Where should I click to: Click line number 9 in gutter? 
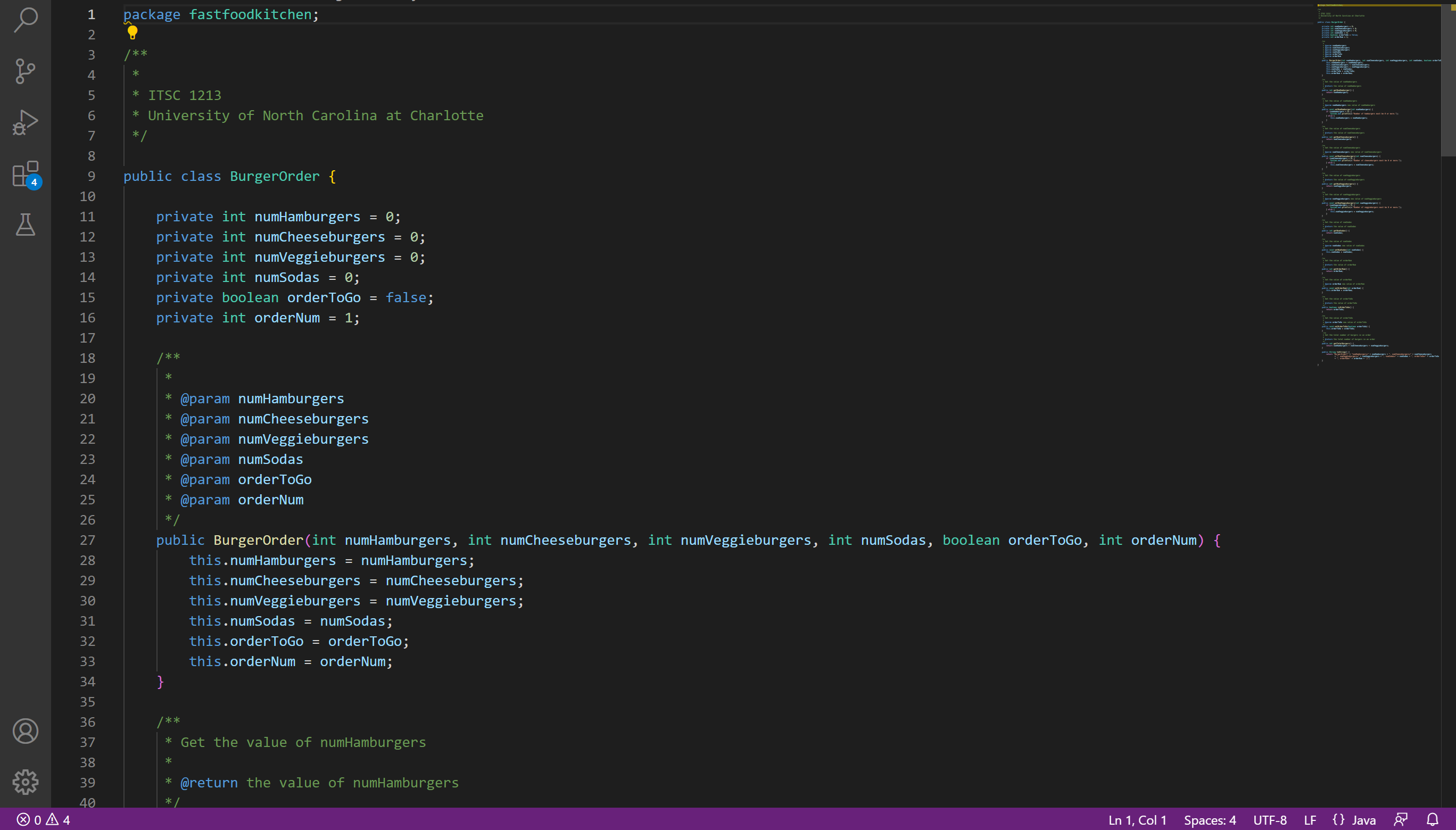[x=91, y=176]
